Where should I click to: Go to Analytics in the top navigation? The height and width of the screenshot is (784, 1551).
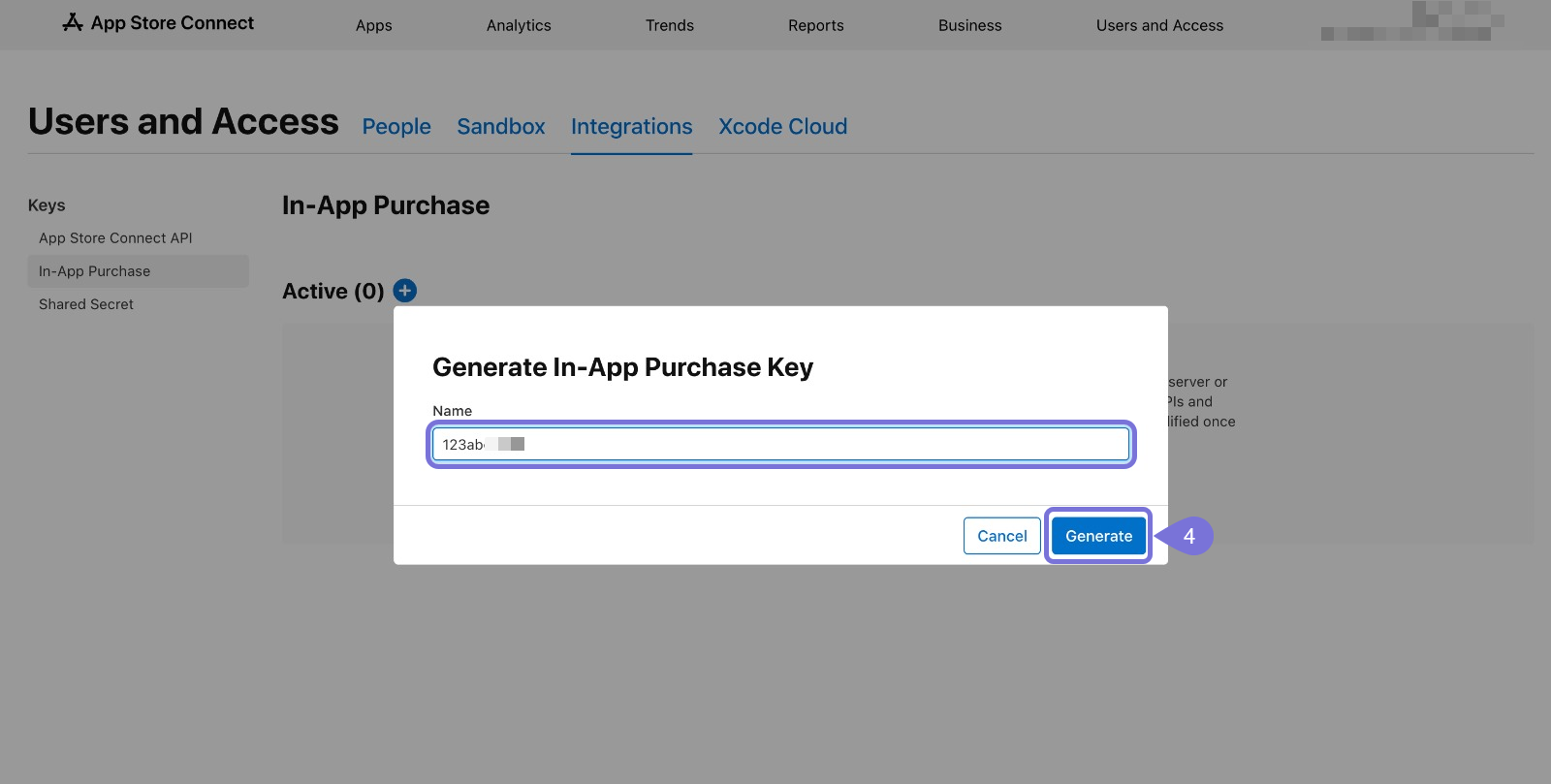(x=519, y=25)
